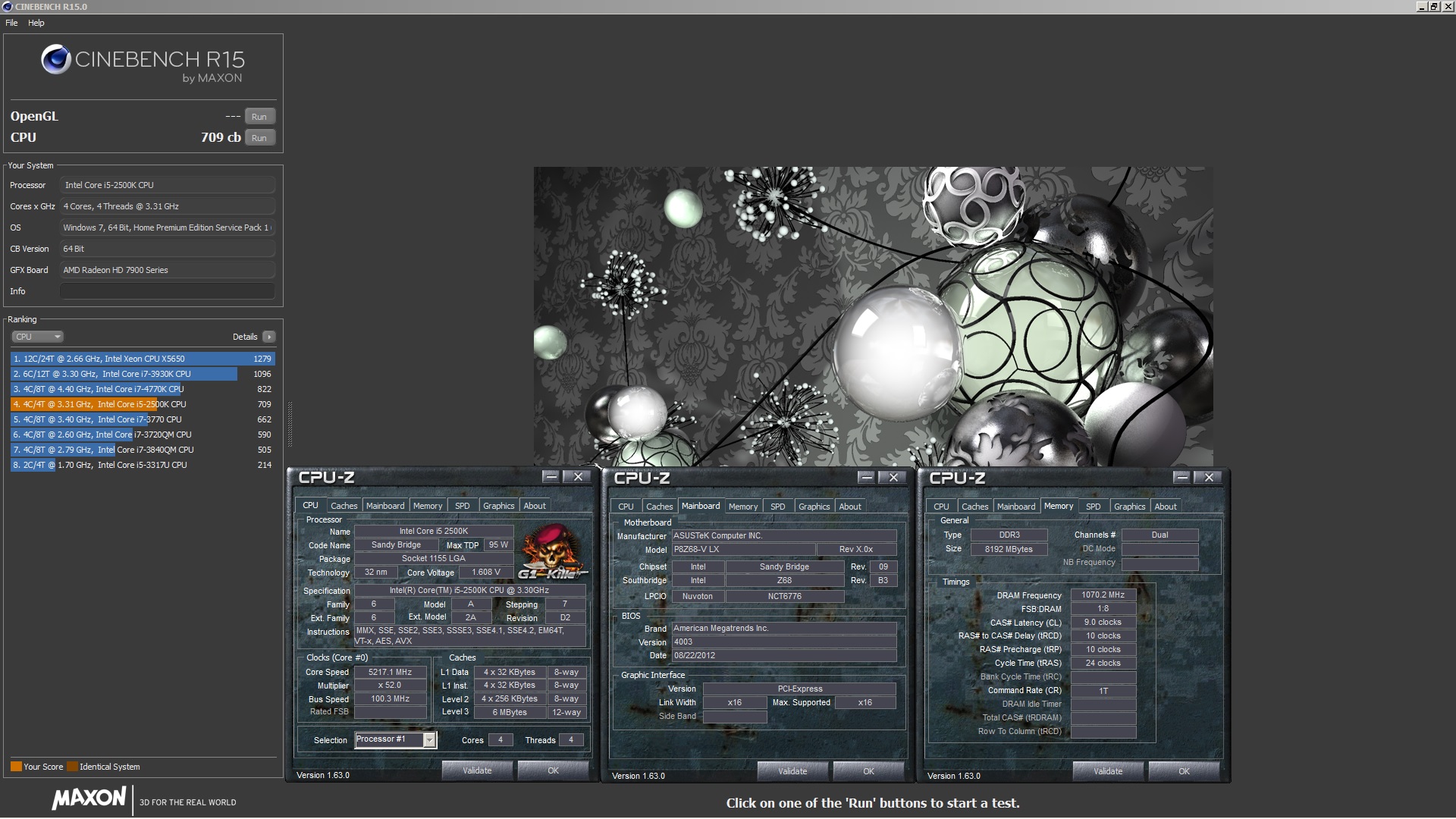Restore down the Cinebench main window
Screen dimensions: 1456x819
pos(1434,6)
